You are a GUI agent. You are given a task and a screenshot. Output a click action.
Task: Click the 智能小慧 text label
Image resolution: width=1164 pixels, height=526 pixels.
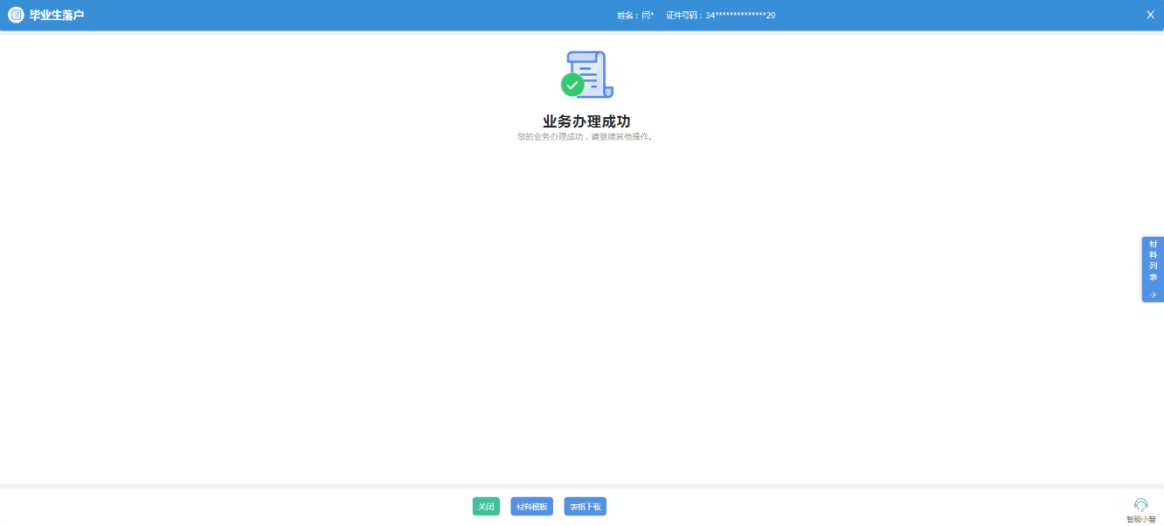tap(1141, 519)
